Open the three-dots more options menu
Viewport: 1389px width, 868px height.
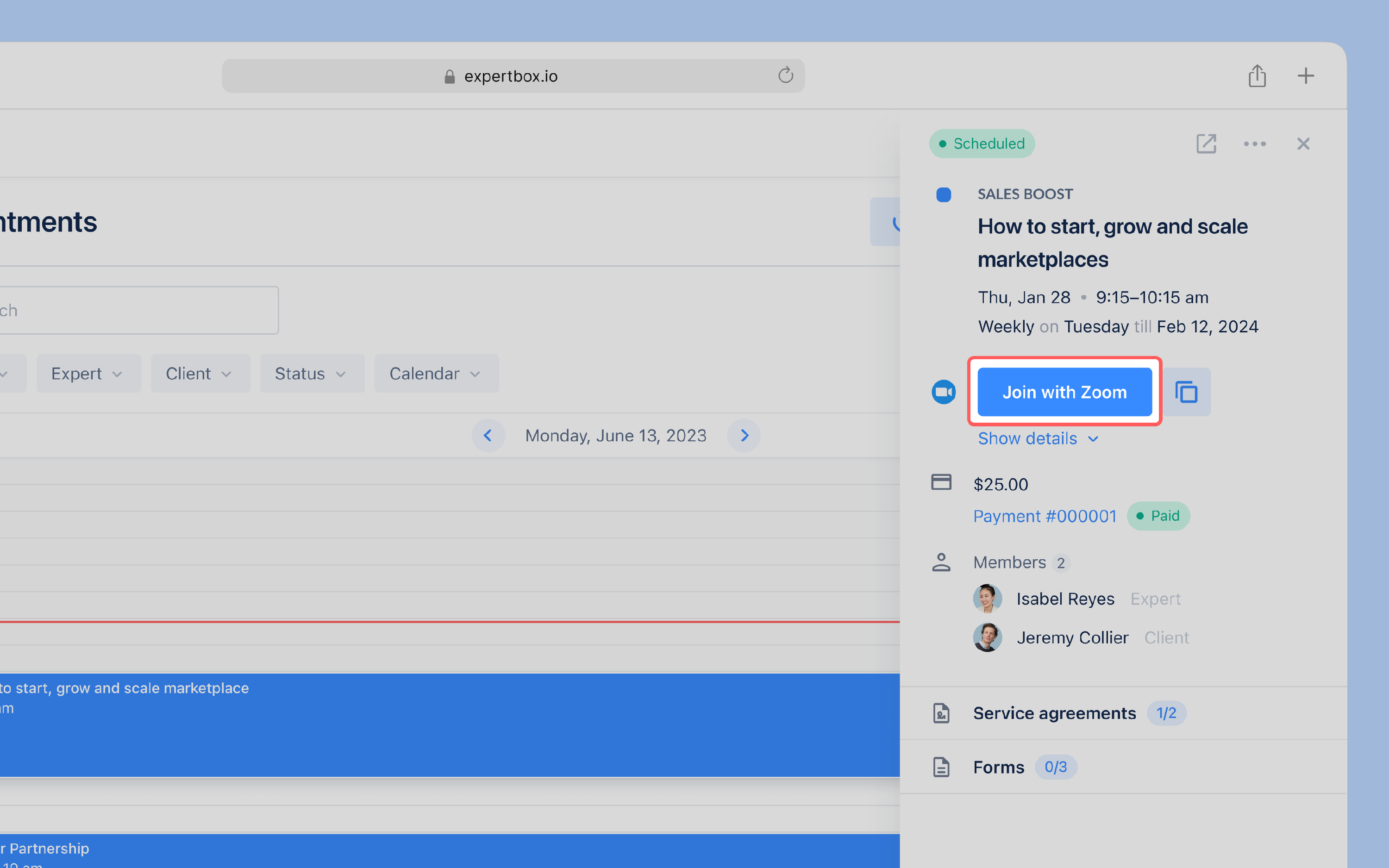click(x=1255, y=144)
